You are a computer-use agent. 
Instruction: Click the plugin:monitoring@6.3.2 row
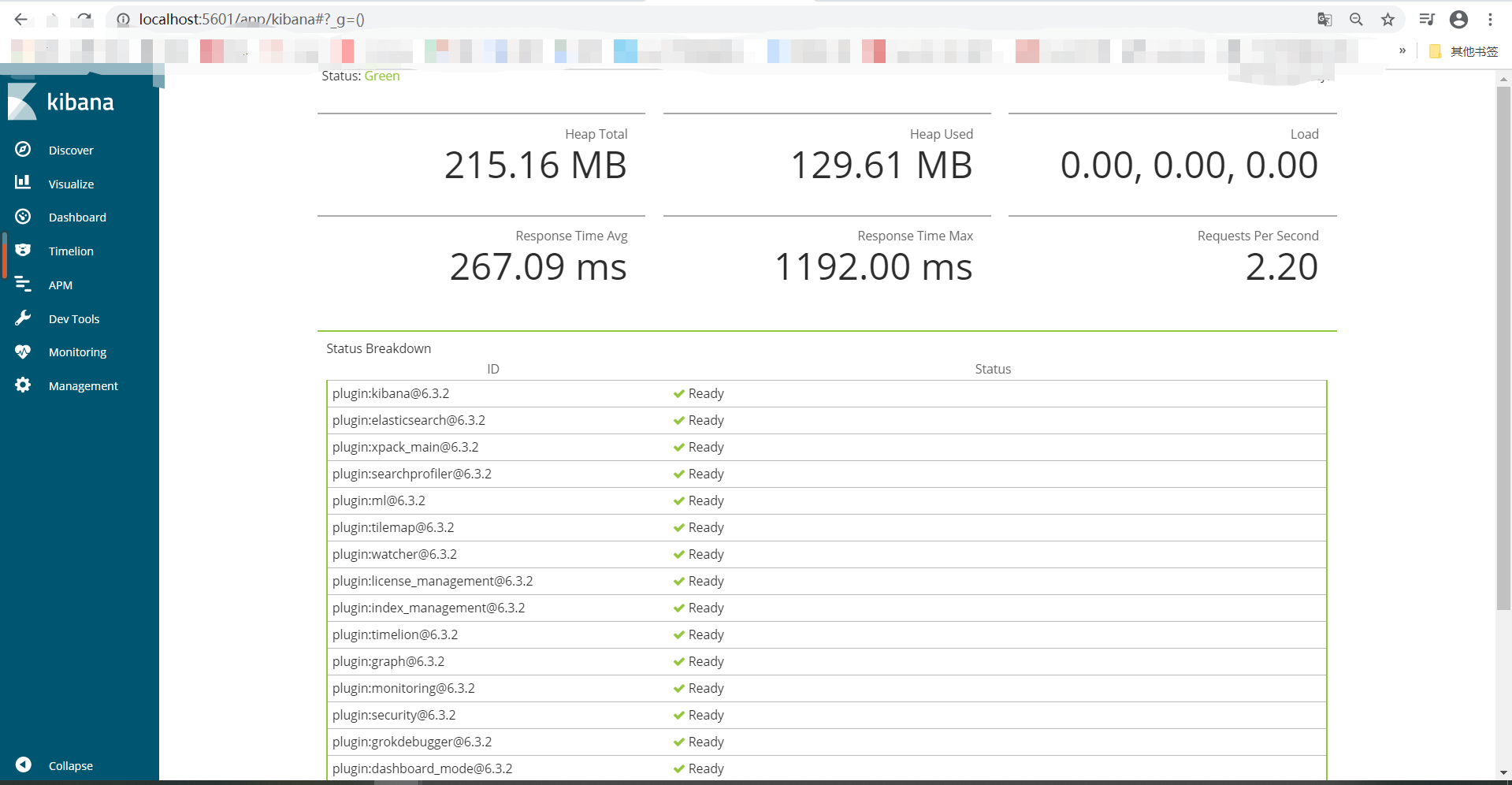coord(827,689)
